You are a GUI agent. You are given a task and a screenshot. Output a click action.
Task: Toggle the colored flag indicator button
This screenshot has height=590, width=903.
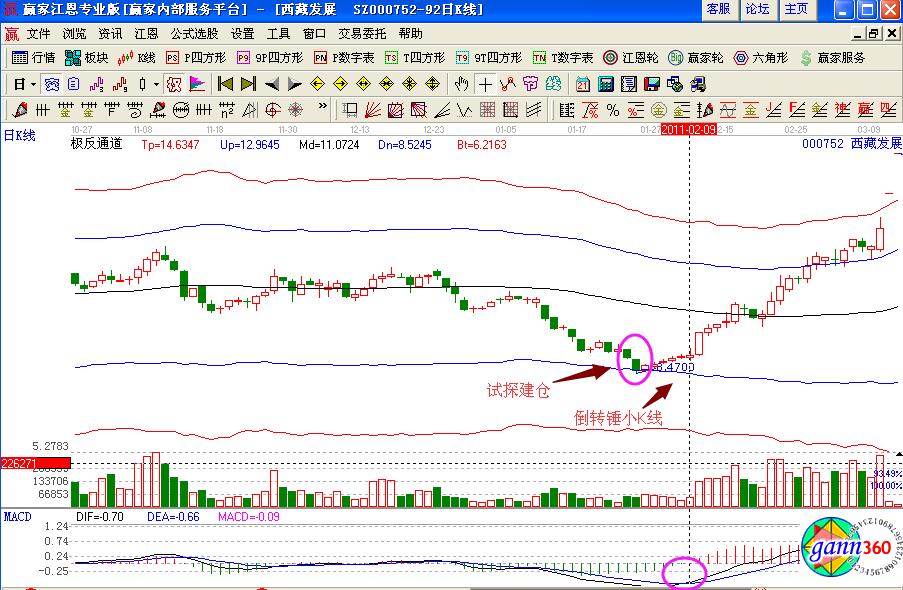[197, 84]
